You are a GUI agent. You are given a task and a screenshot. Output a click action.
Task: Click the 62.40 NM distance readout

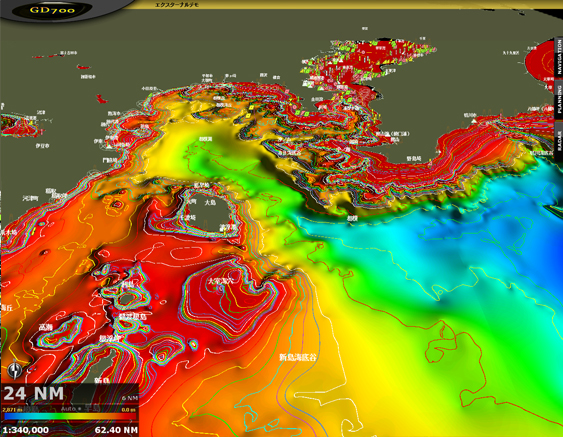(x=116, y=429)
